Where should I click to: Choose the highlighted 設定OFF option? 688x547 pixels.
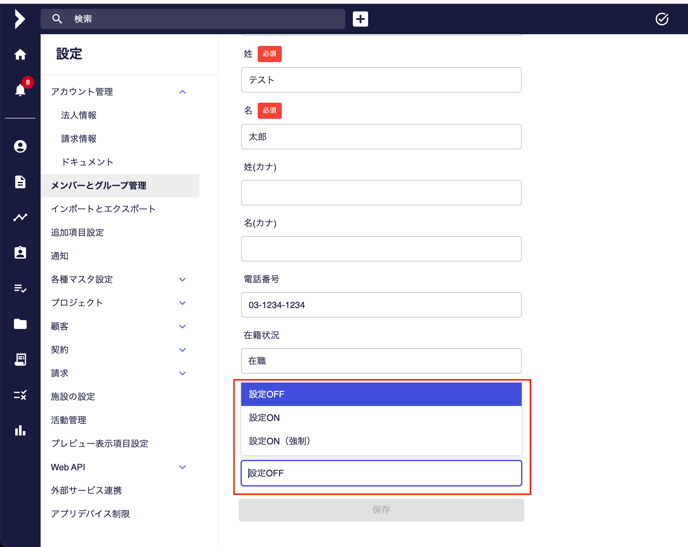[x=381, y=394]
